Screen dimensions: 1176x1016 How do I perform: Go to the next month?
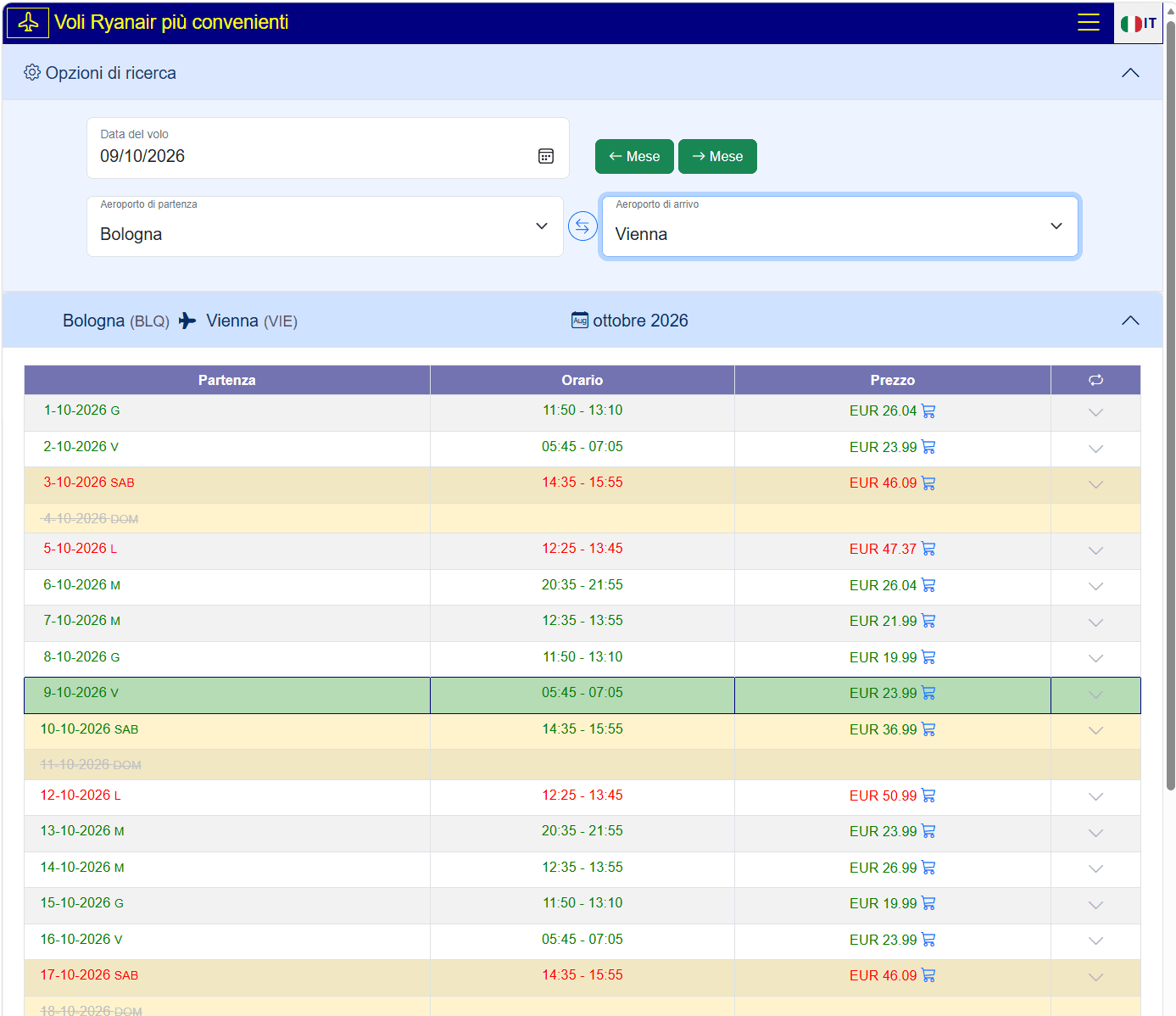click(x=717, y=156)
